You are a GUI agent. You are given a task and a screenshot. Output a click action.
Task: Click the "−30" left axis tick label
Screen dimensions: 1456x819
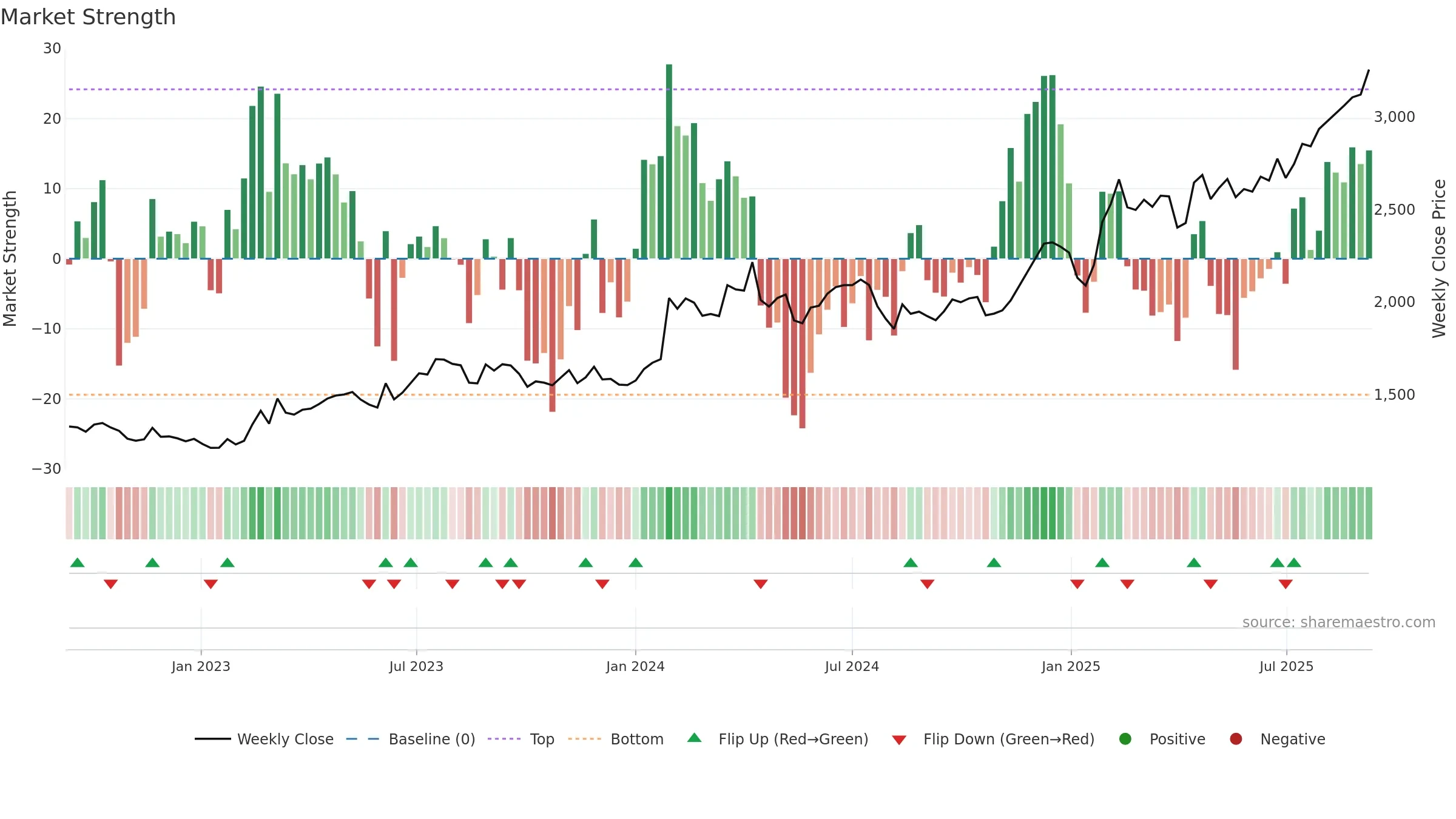[47, 469]
